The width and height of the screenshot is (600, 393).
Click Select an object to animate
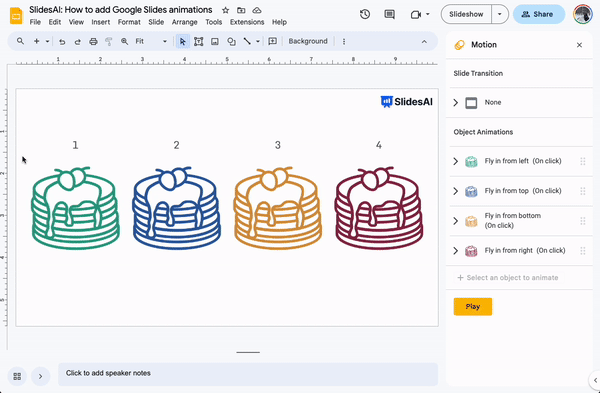pyautogui.click(x=508, y=278)
